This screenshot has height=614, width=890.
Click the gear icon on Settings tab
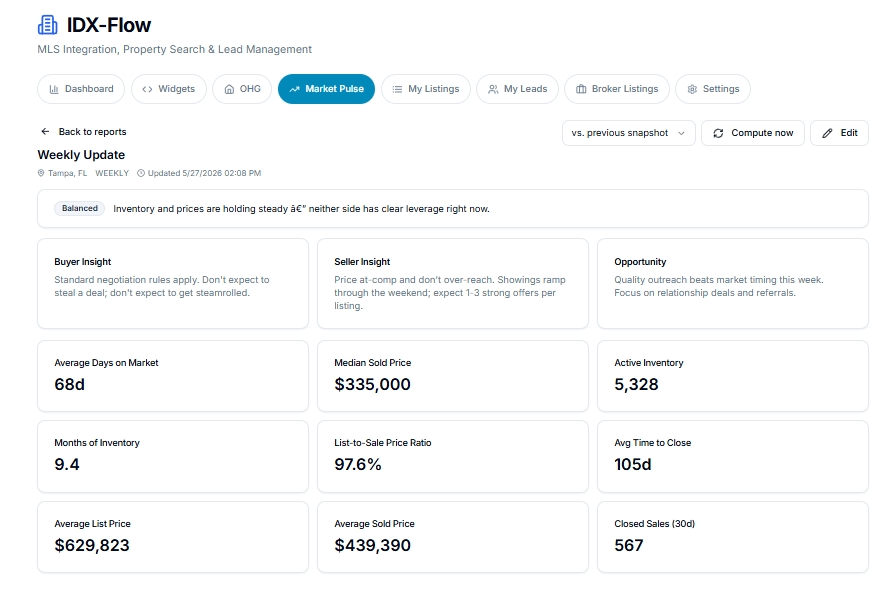click(x=692, y=89)
